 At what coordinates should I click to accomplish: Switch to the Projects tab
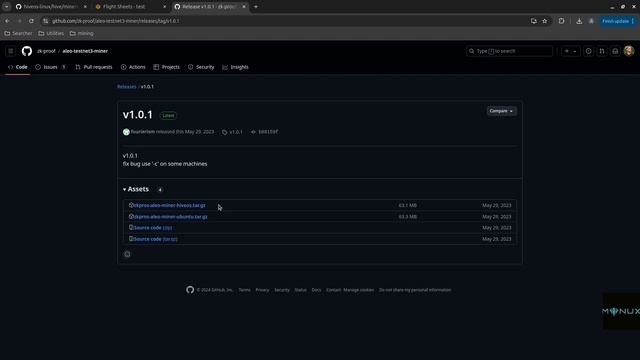(x=167, y=67)
